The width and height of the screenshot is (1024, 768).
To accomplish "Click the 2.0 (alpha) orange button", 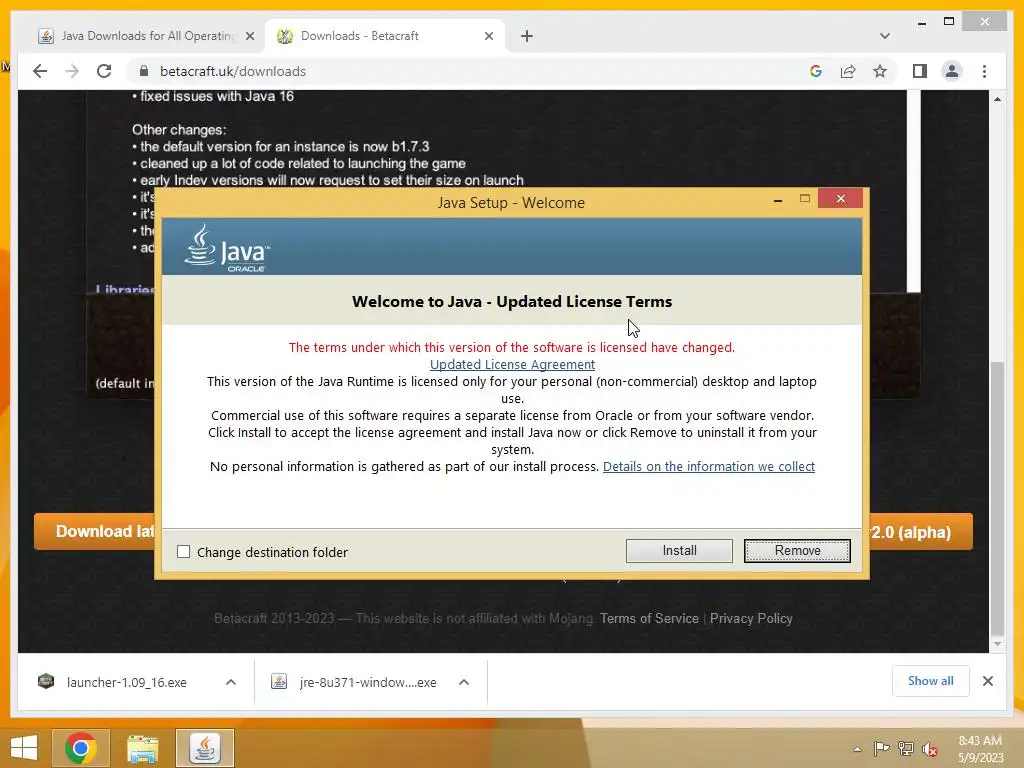I will [x=920, y=532].
